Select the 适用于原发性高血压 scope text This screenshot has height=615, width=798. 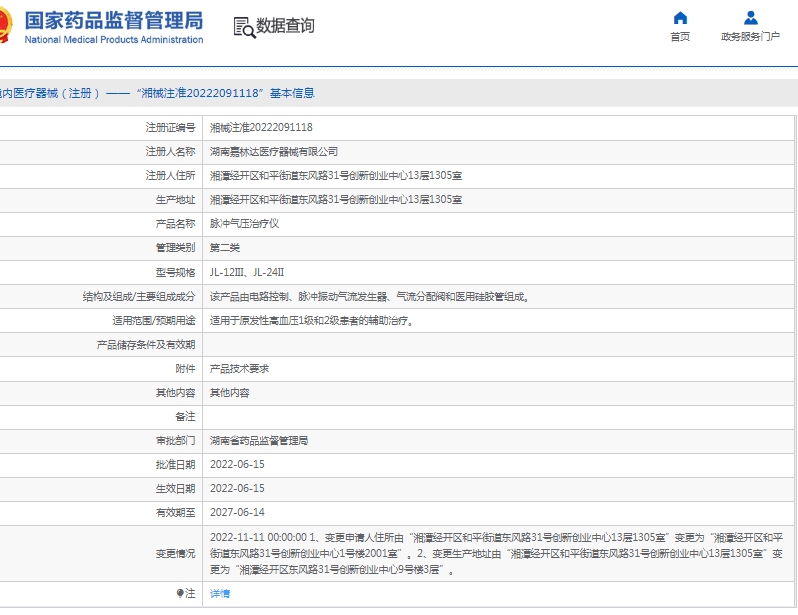311,321
